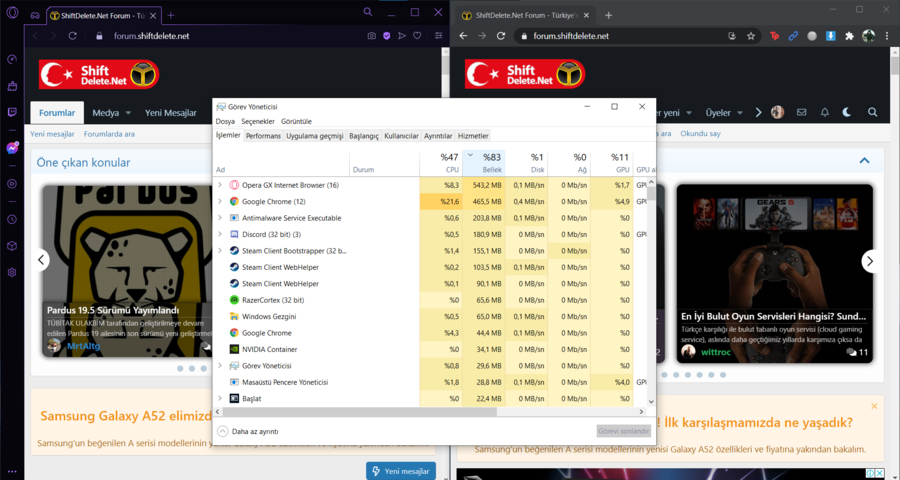This screenshot has width=900, height=480.
Task: Open History clock icon in Opera sidebar
Action: 12,219
